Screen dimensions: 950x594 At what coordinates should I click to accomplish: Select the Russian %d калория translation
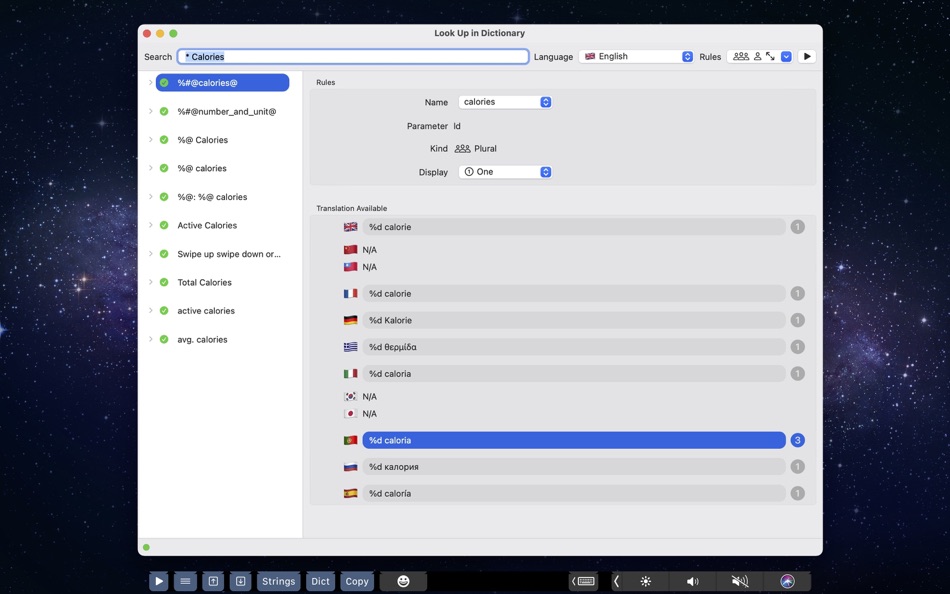tap(574, 467)
